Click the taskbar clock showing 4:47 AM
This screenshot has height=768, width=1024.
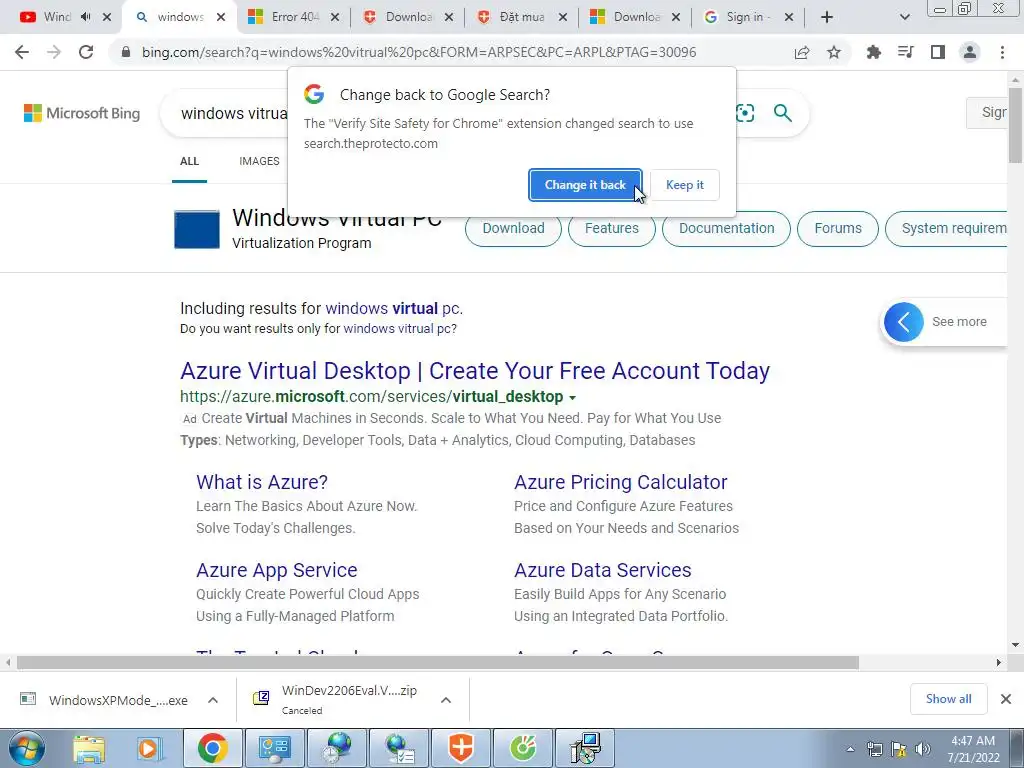[x=973, y=749]
